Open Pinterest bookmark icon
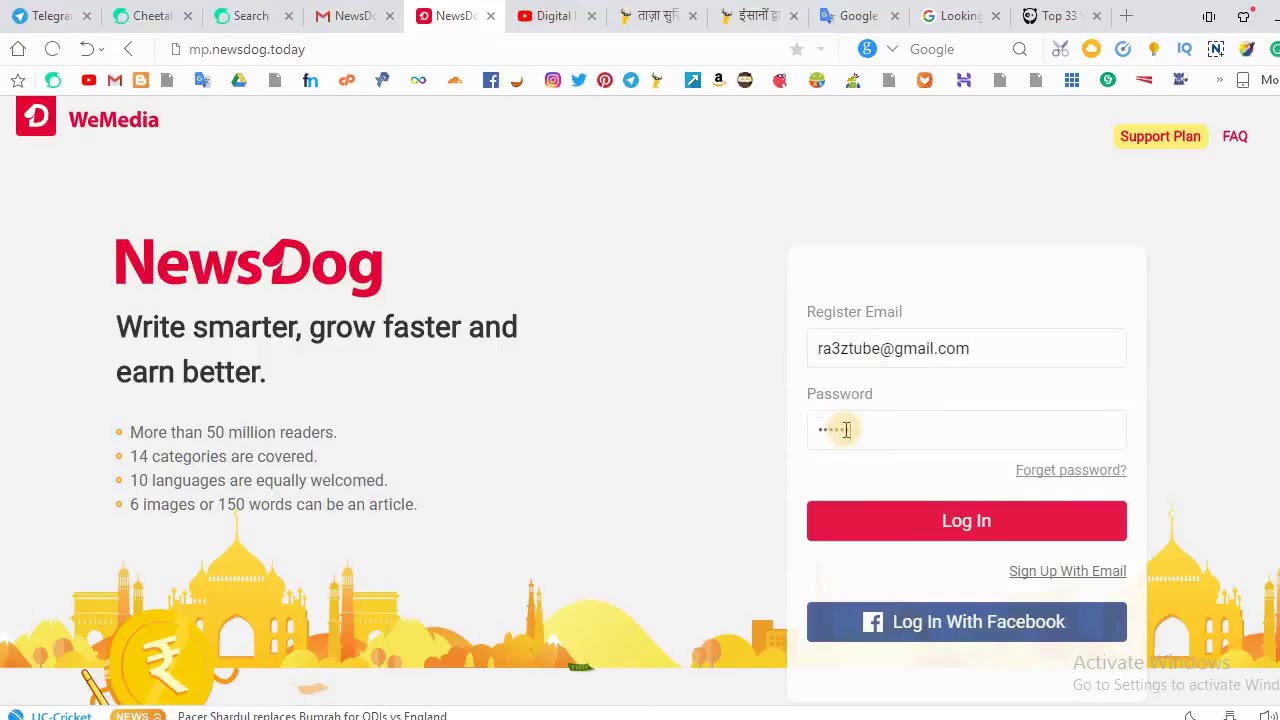Screen dimensions: 1280x720 click(605, 80)
